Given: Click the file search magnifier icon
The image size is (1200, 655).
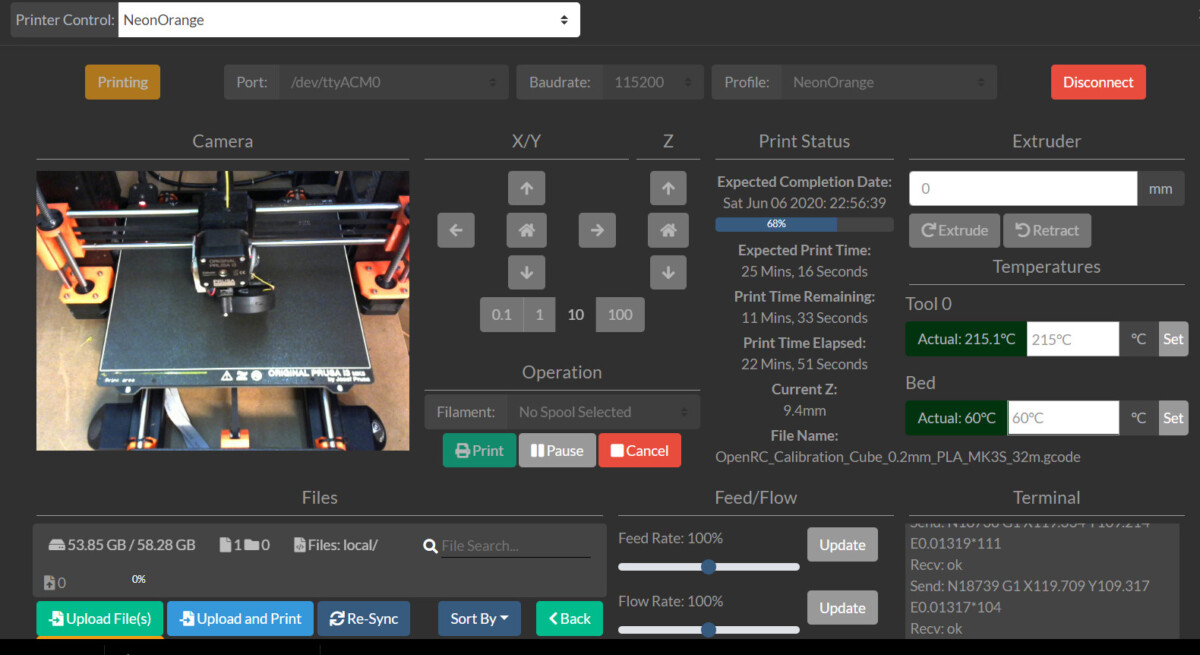Looking at the screenshot, I should [430, 546].
